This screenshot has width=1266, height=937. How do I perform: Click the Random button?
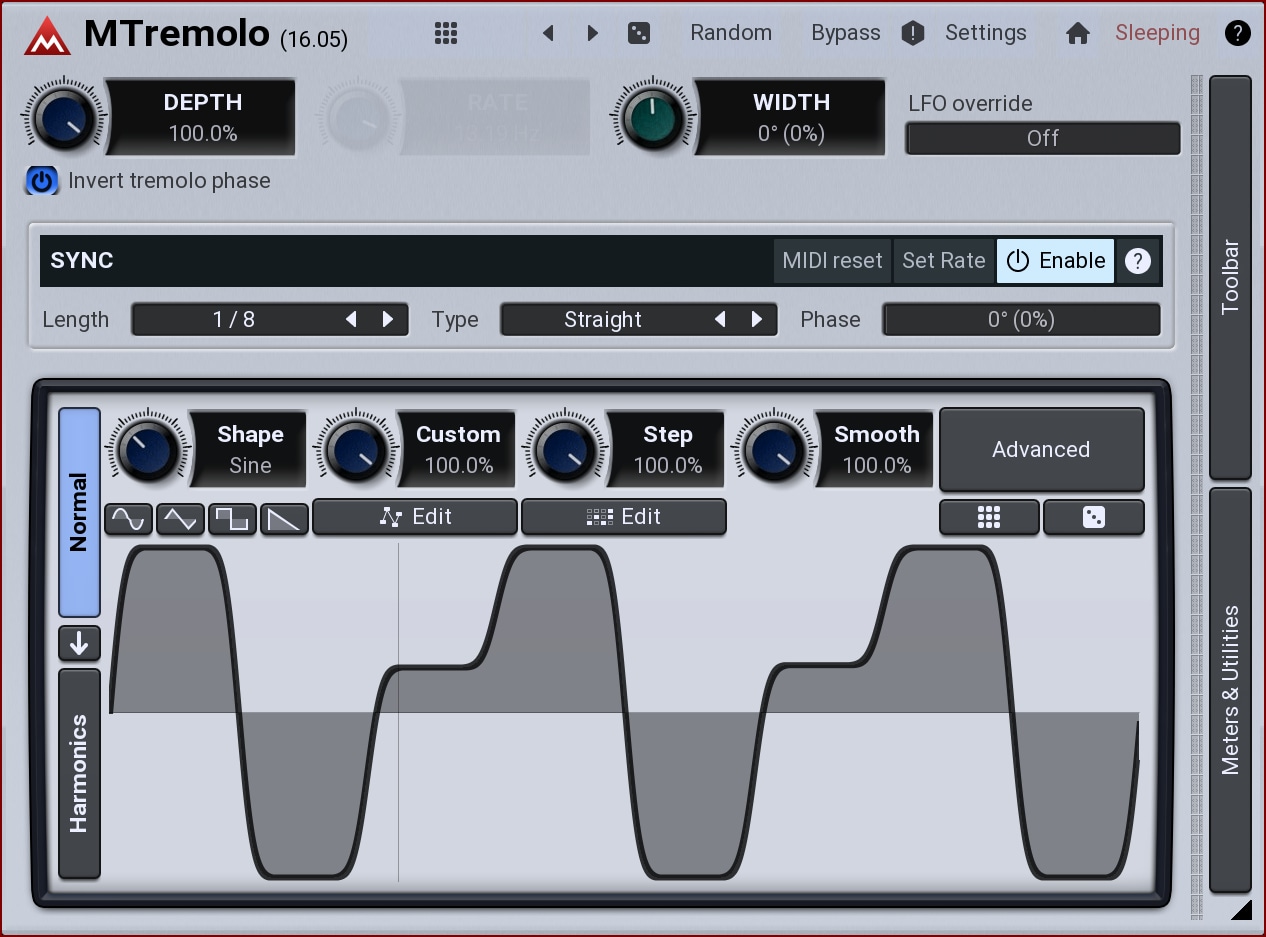tap(731, 33)
